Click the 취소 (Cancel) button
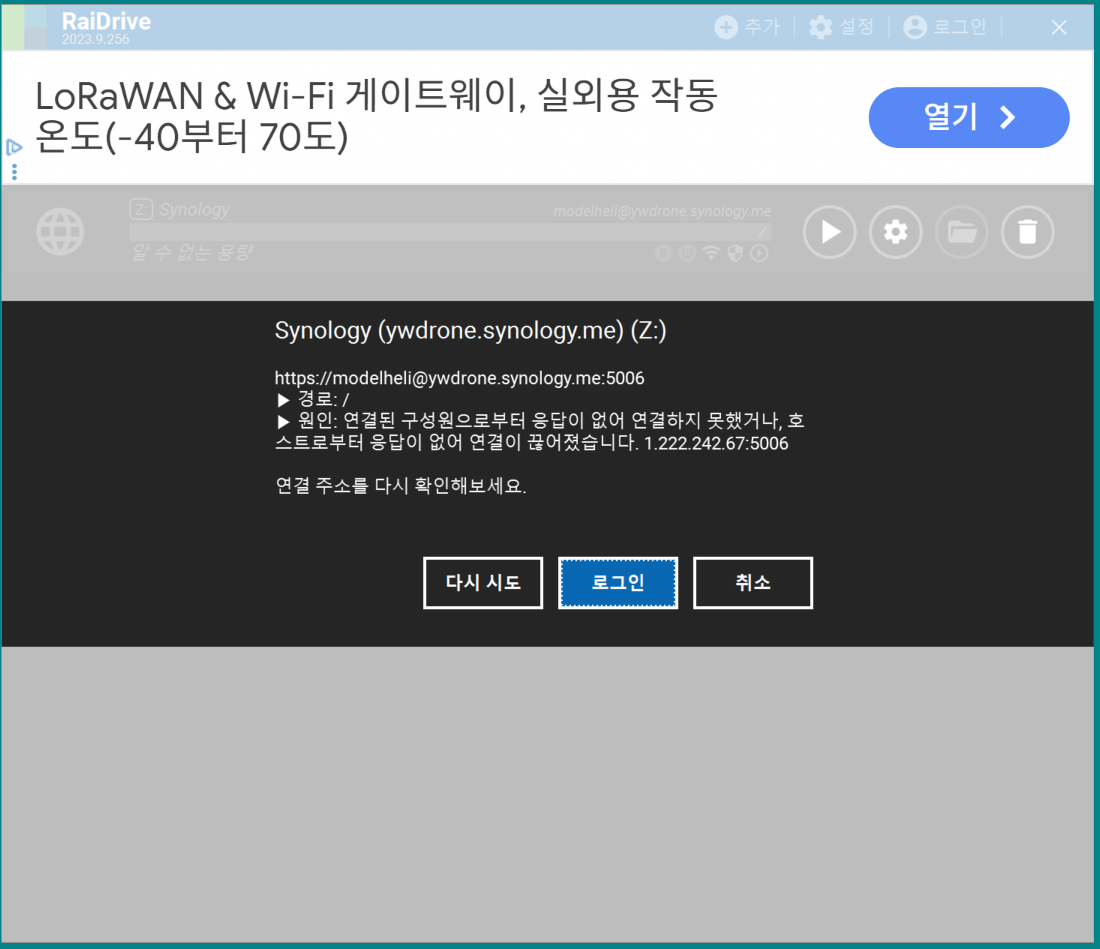Image resolution: width=1100 pixels, height=949 pixels. point(753,583)
